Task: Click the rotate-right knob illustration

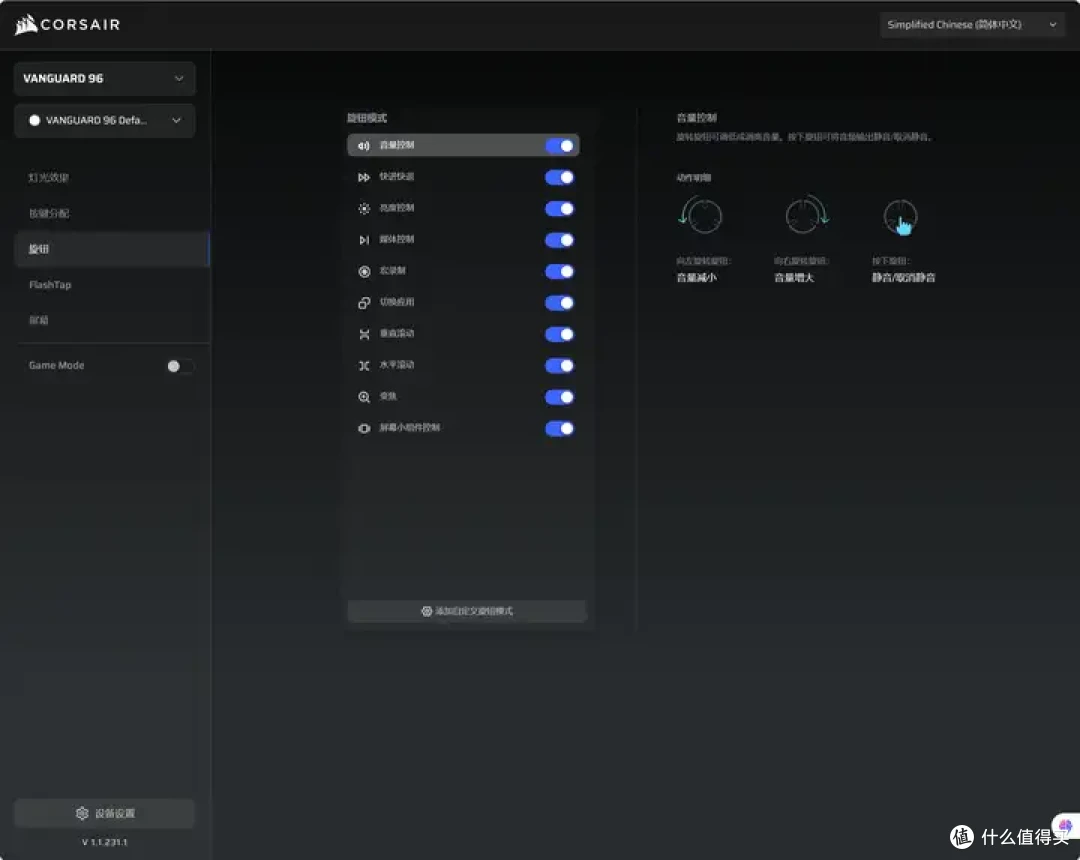Action: [806, 216]
